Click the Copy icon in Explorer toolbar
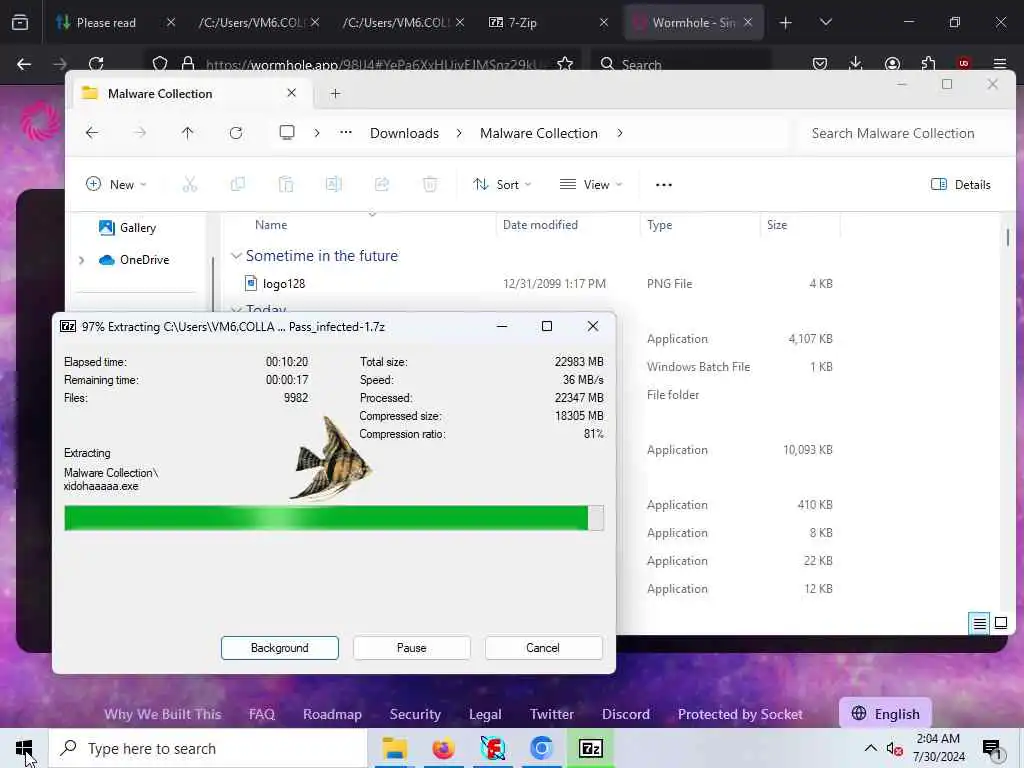Image resolution: width=1024 pixels, height=768 pixels. point(238,185)
